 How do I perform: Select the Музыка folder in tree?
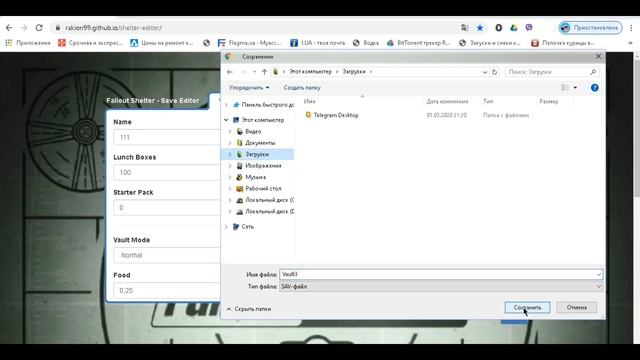(251, 177)
